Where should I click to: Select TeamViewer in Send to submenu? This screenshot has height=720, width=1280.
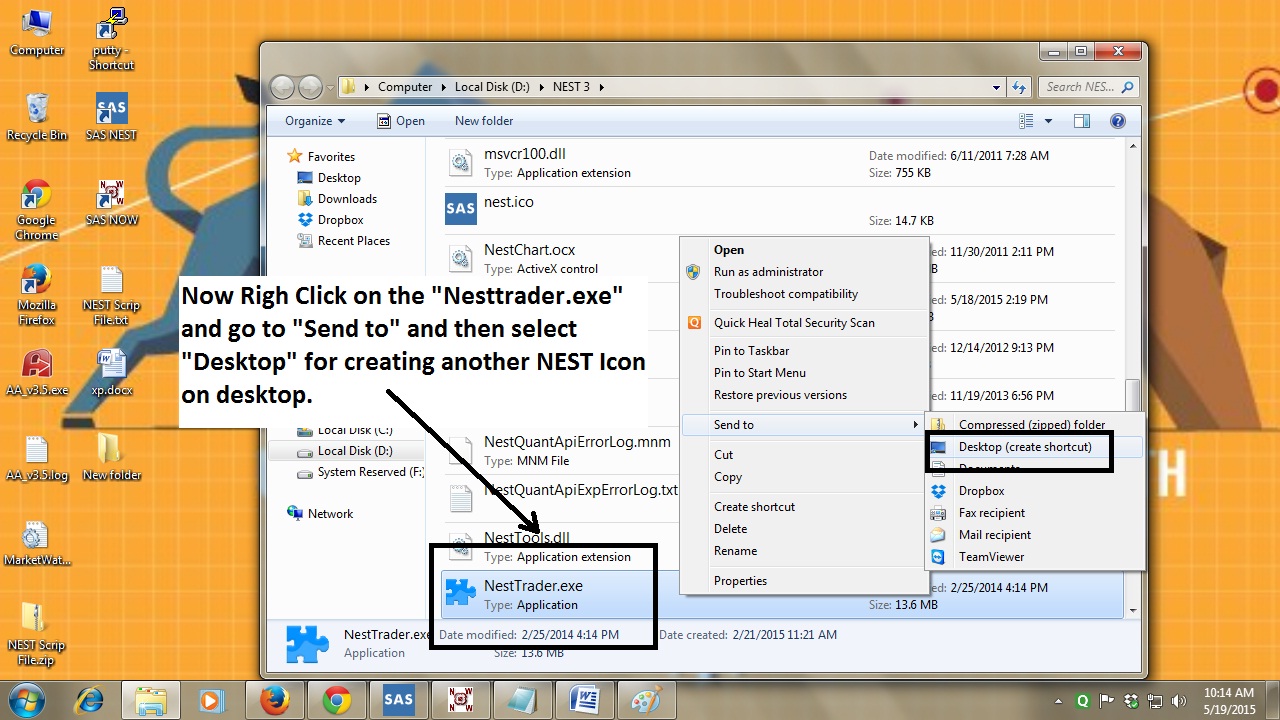coord(1035,557)
